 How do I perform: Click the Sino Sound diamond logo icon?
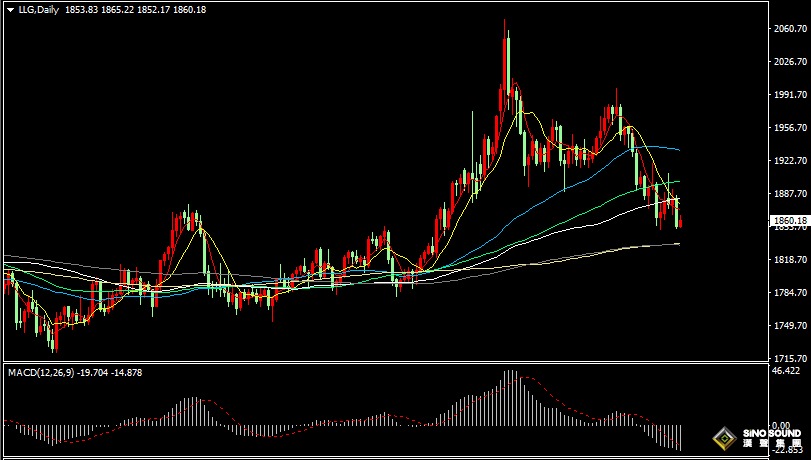(725, 439)
